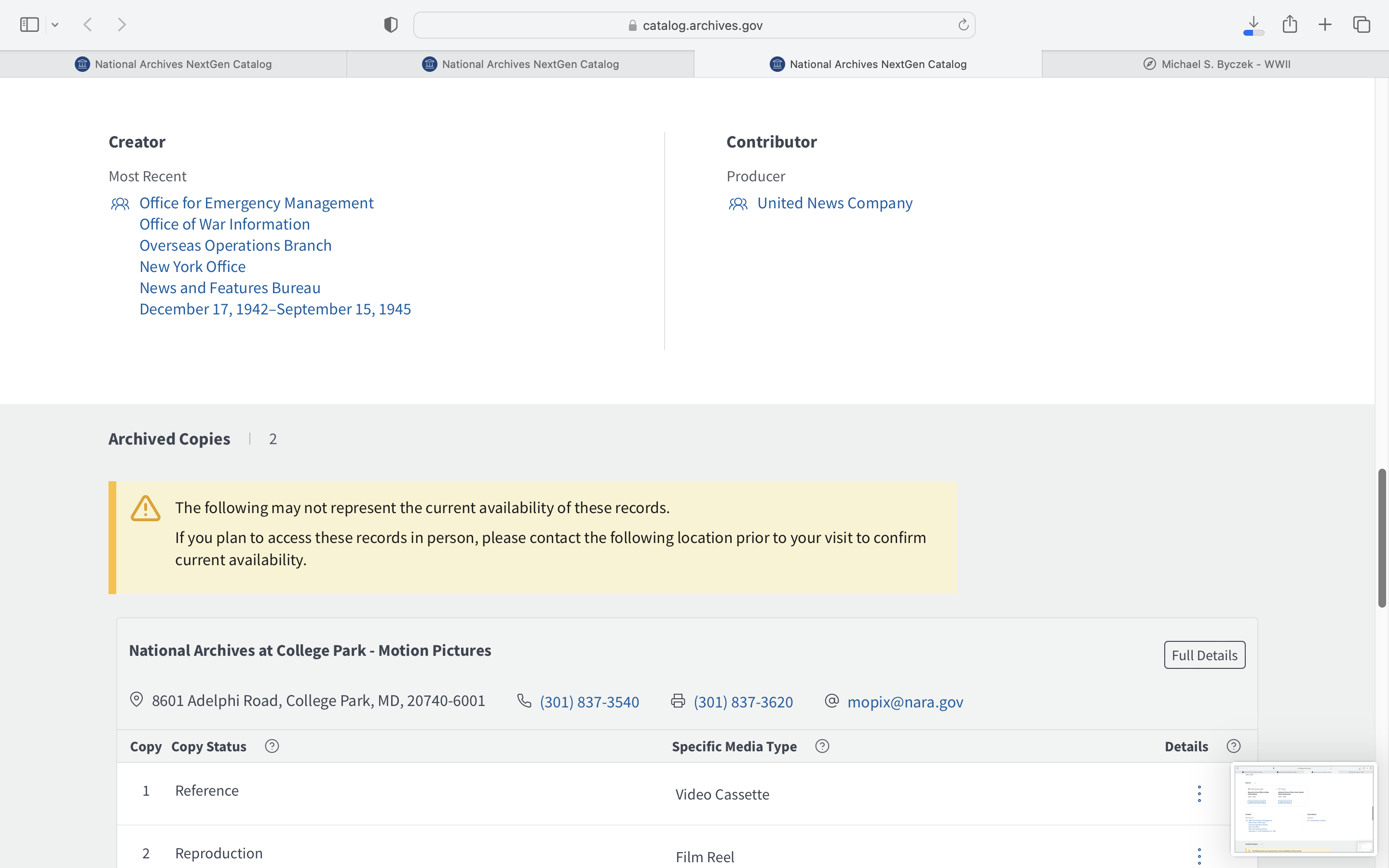1389x868 pixels.
Task: Expand details menu for Film Reel copy
Action: tap(1199, 856)
